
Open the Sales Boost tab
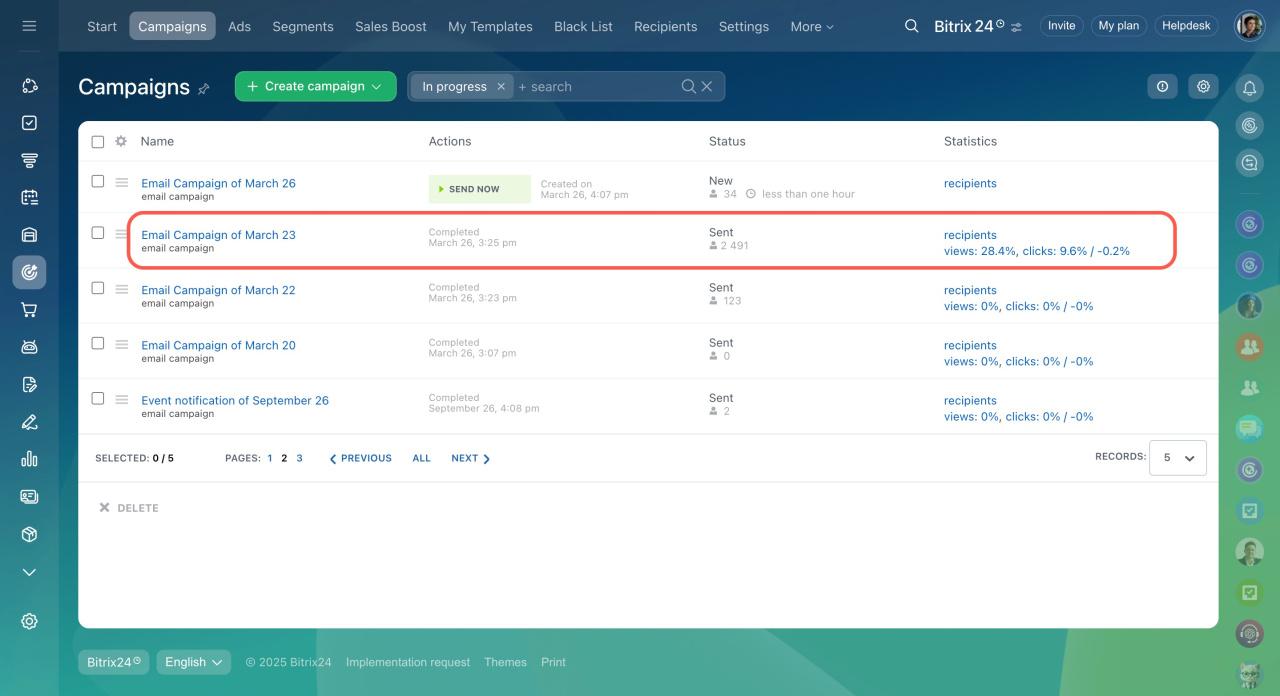pyautogui.click(x=391, y=26)
